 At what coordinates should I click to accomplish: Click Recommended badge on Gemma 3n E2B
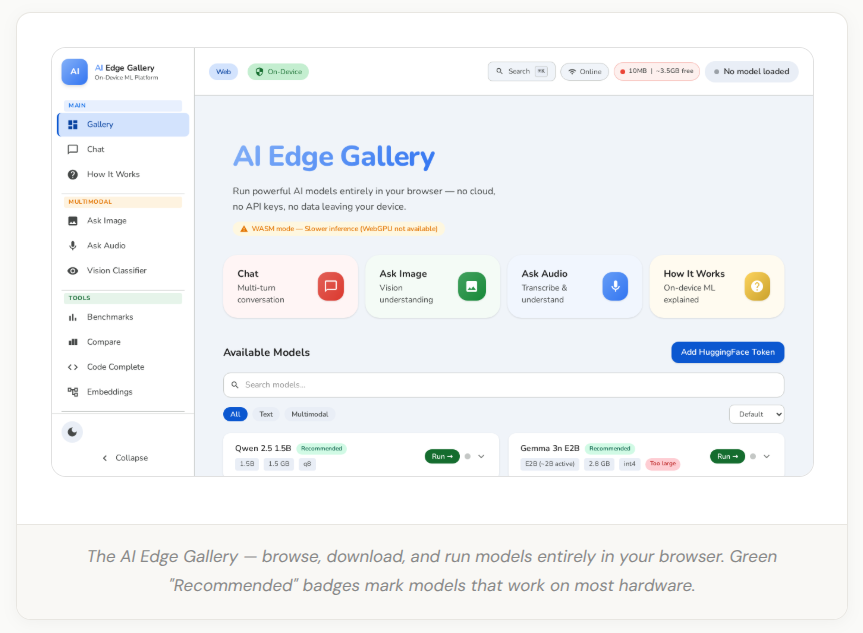(610, 449)
